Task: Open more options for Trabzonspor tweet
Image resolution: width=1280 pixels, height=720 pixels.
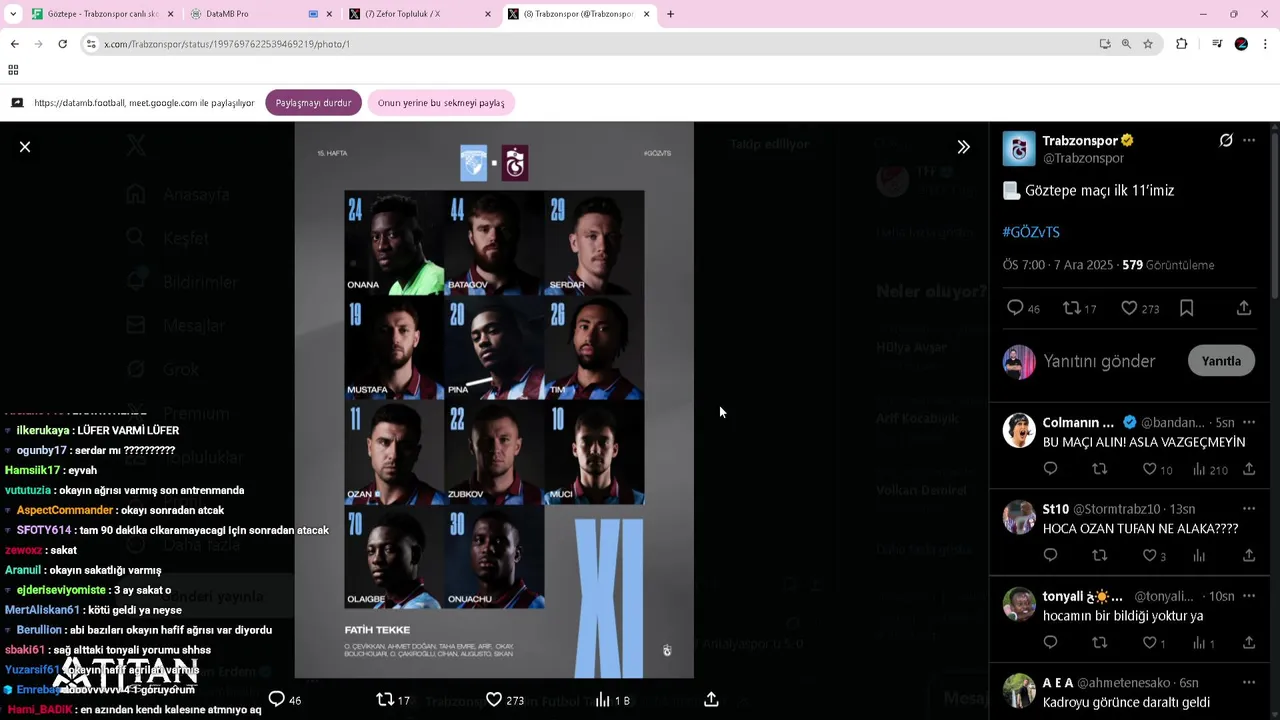Action: [x=1249, y=140]
